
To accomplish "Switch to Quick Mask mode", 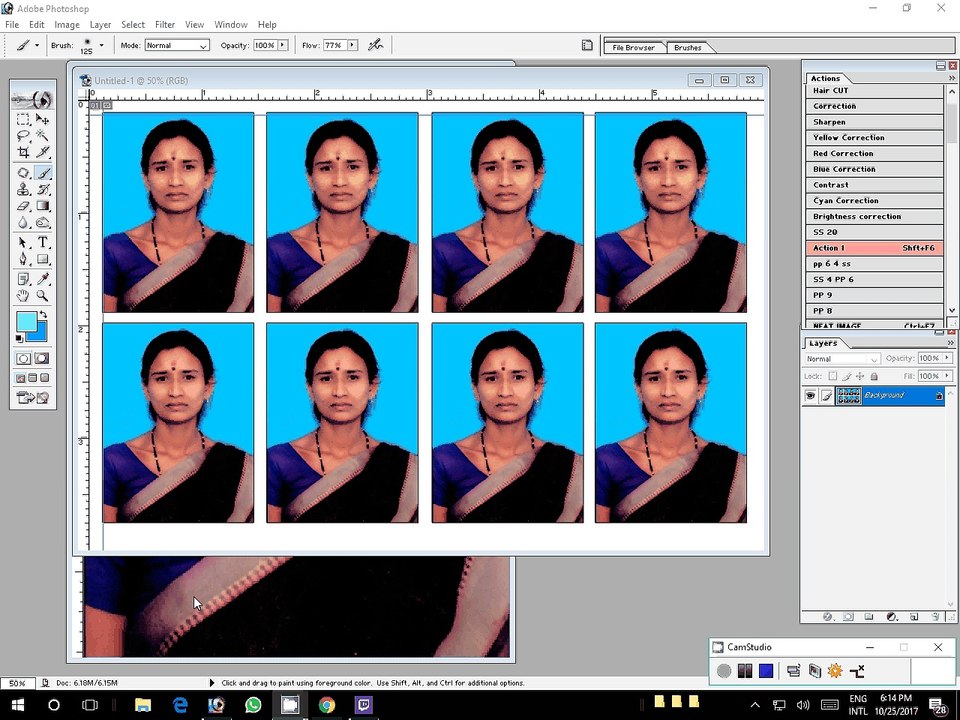I will (x=42, y=358).
